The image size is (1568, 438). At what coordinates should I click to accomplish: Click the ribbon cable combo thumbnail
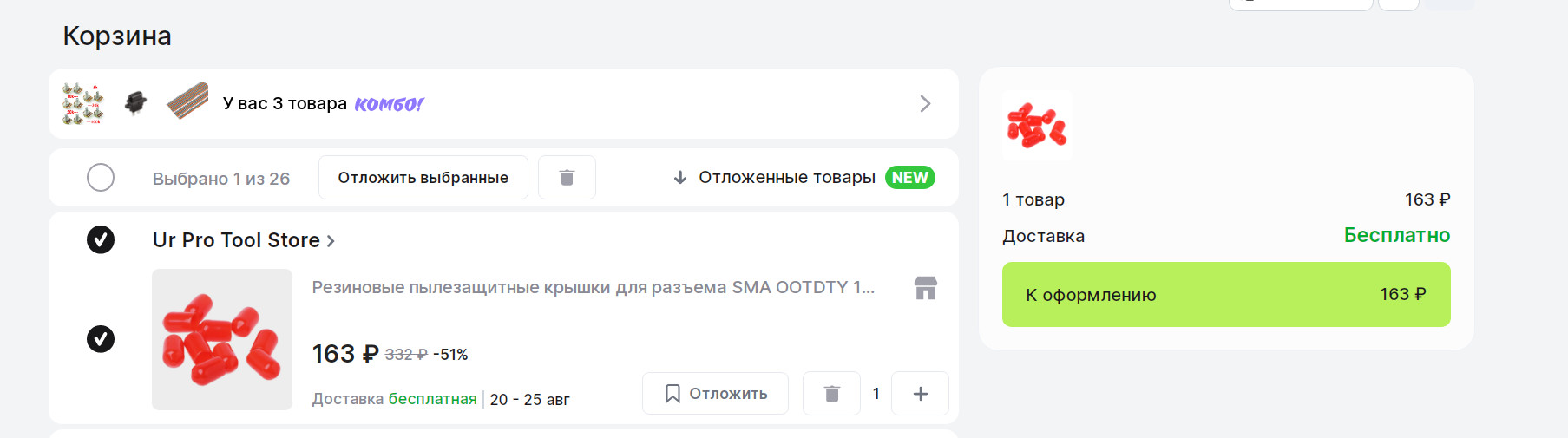pyautogui.click(x=187, y=102)
